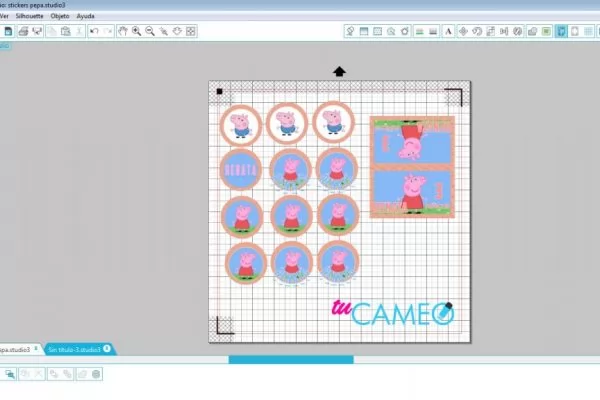Click the Cut scissors icon

pyautogui.click(x=79, y=31)
